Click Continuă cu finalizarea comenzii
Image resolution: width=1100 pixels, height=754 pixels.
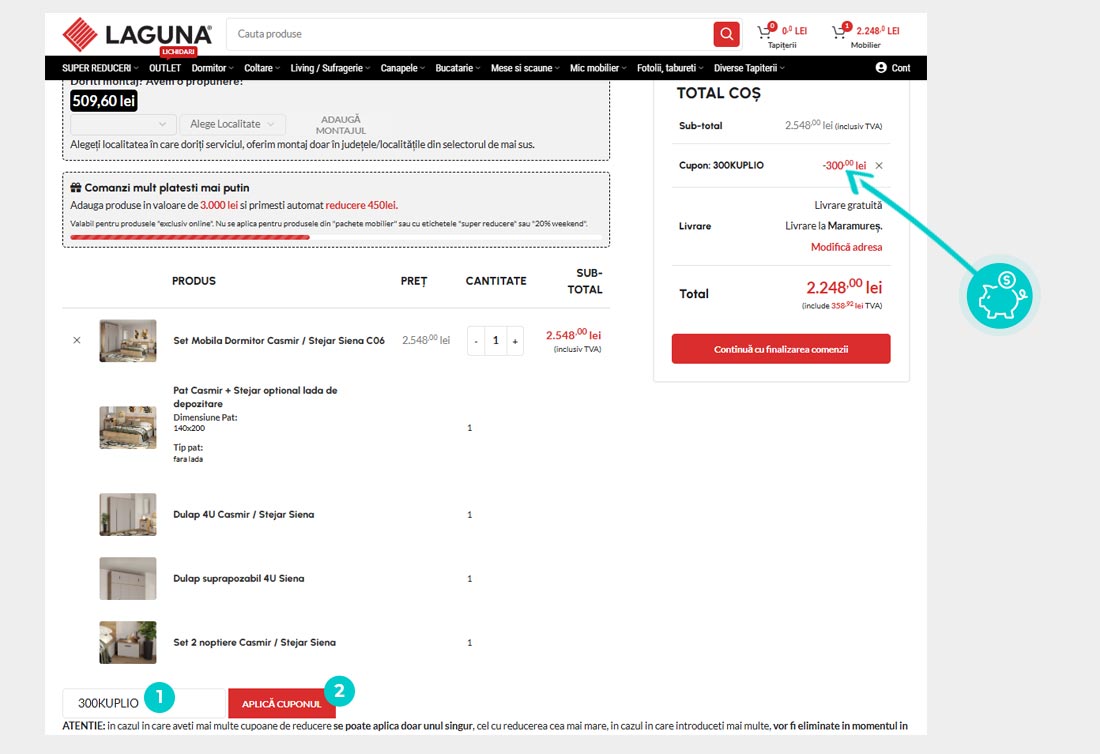(781, 349)
